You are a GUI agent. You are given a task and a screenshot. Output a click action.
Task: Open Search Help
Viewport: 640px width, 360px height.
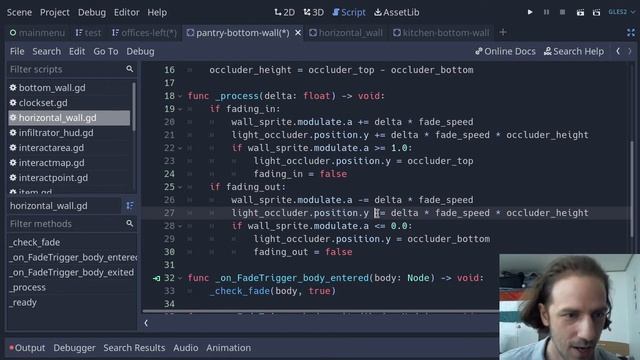573,51
